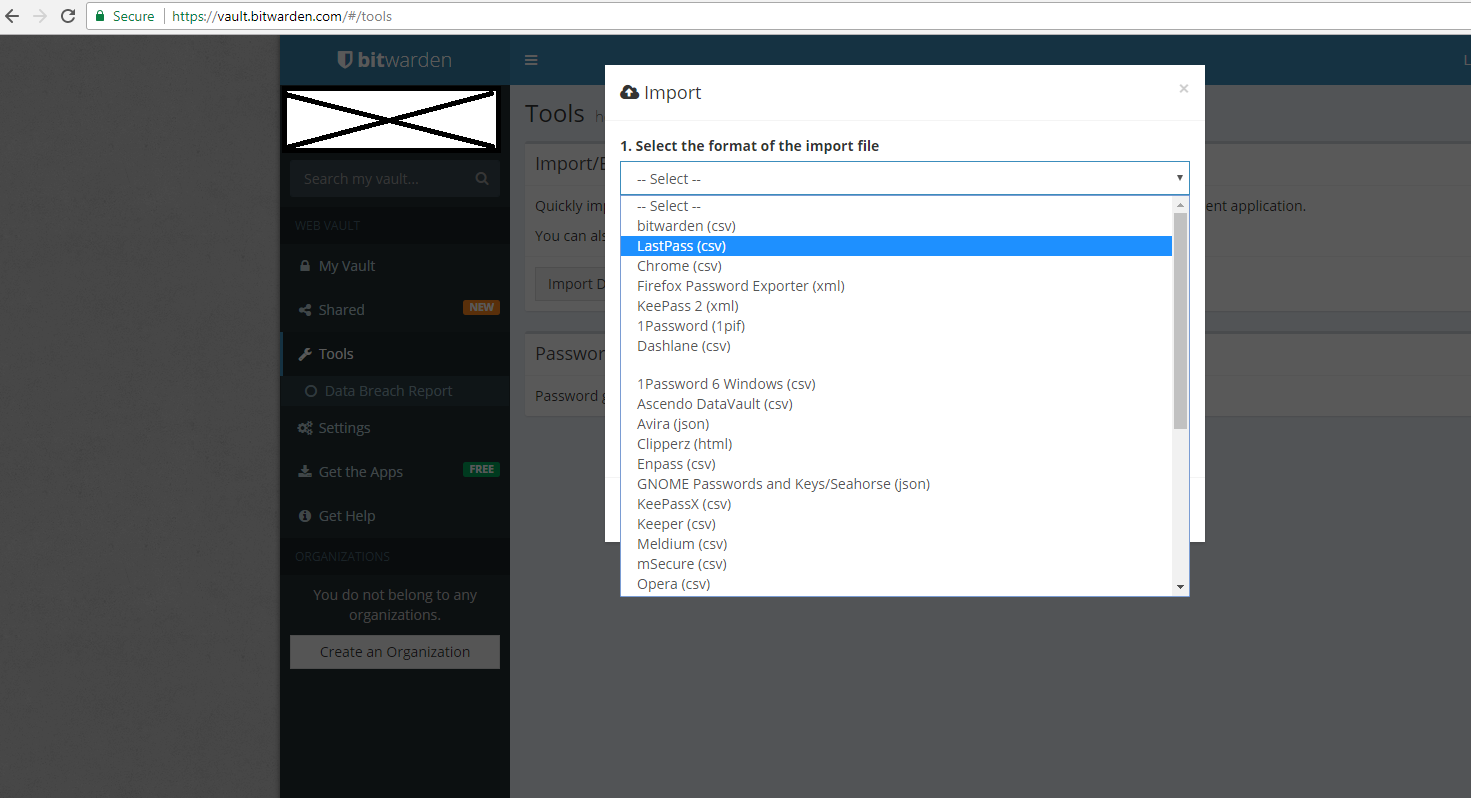
Task: Click the search magnifier icon in vault search
Action: [482, 179]
